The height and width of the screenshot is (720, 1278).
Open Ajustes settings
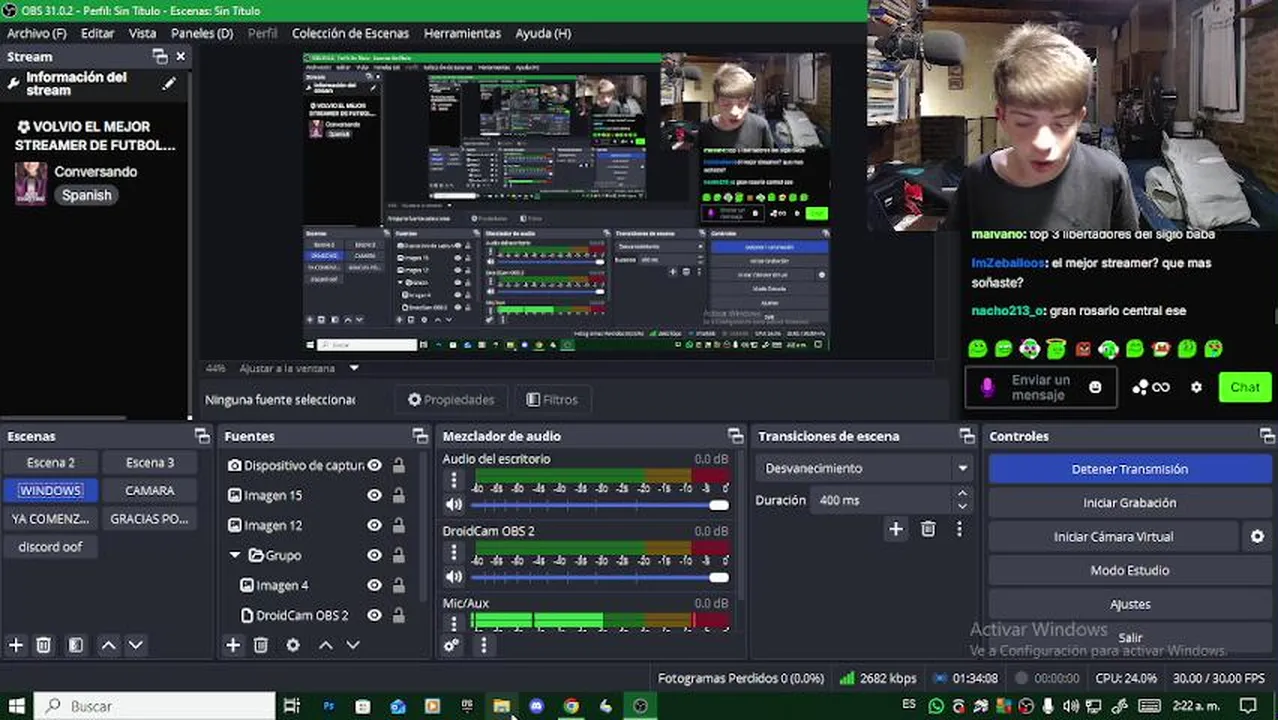(1130, 605)
